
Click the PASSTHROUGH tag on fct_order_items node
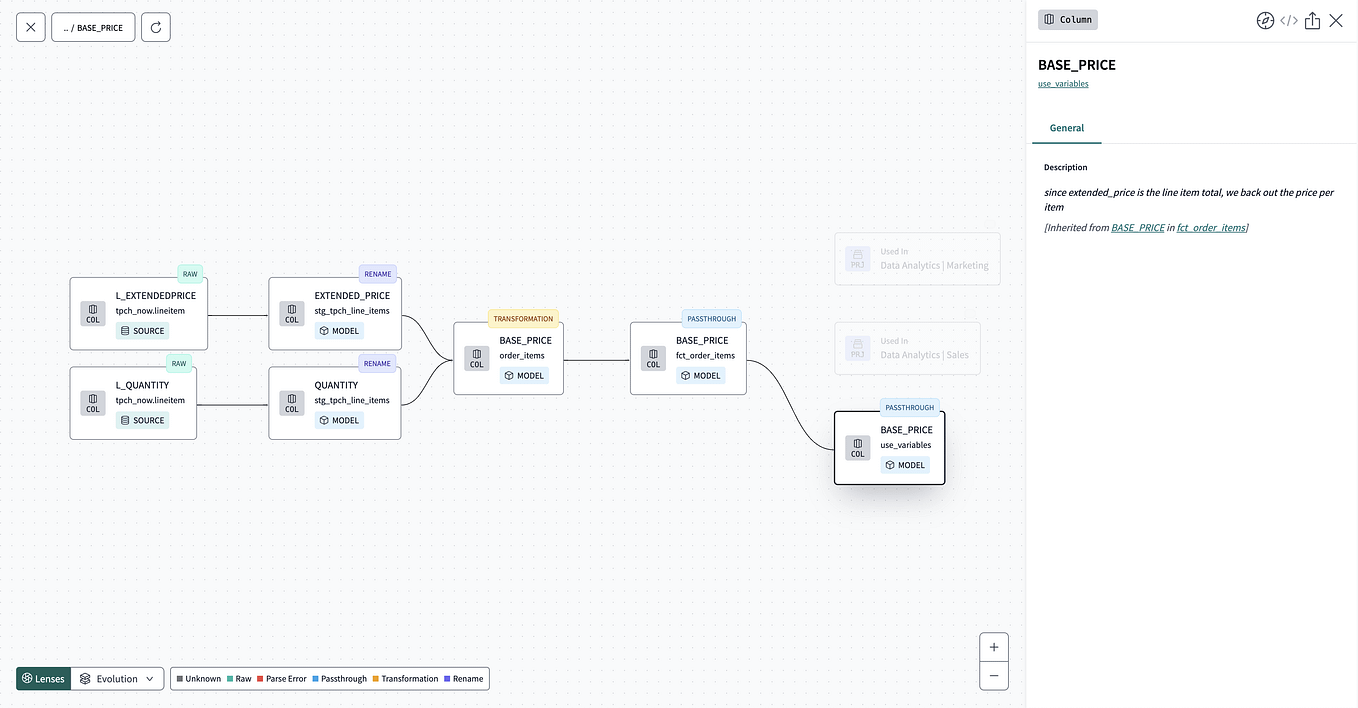click(x=711, y=318)
